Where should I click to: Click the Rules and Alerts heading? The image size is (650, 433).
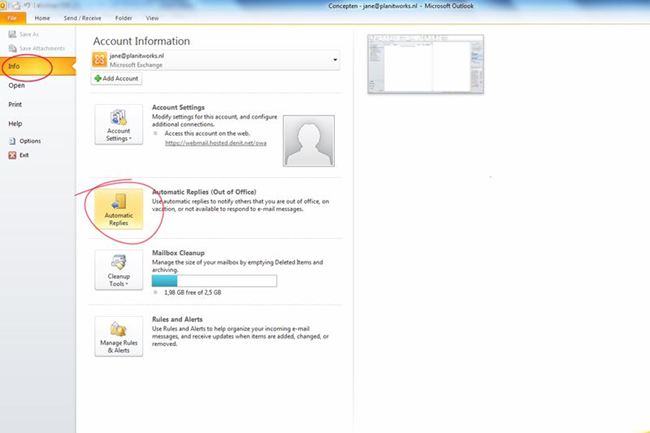click(177, 319)
